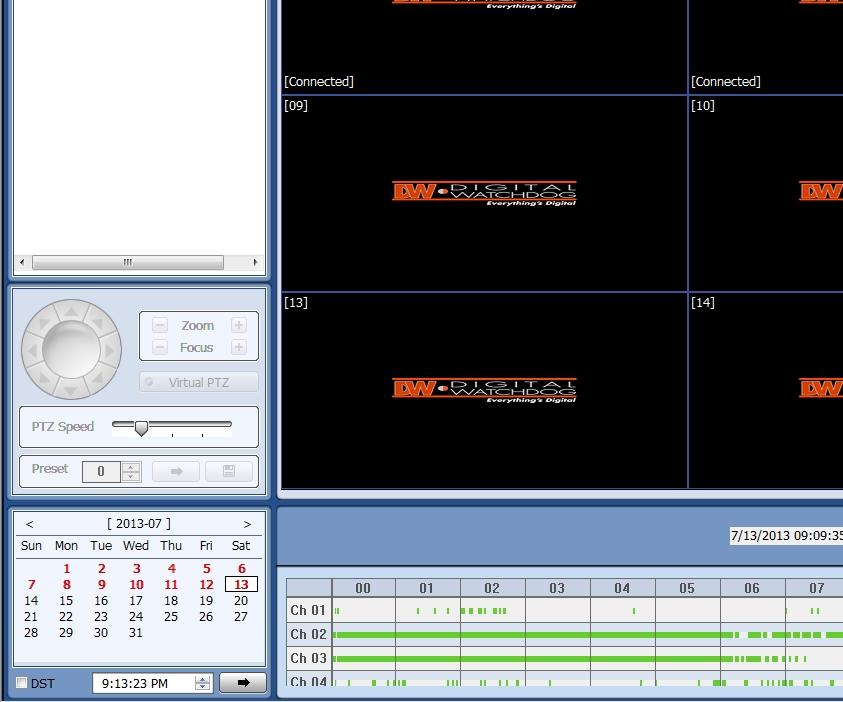
Task: Decrease the Preset number with down stepper
Action: (x=131, y=477)
